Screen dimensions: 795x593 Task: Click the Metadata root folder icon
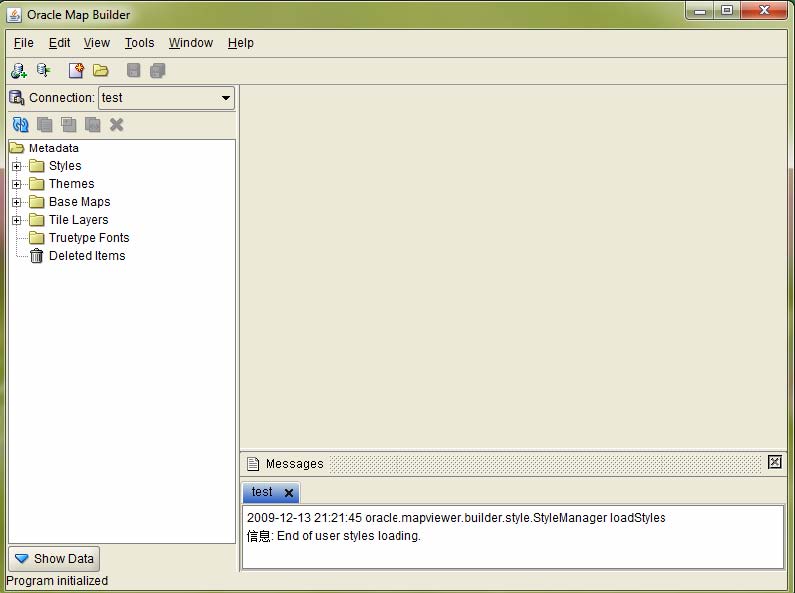17,148
